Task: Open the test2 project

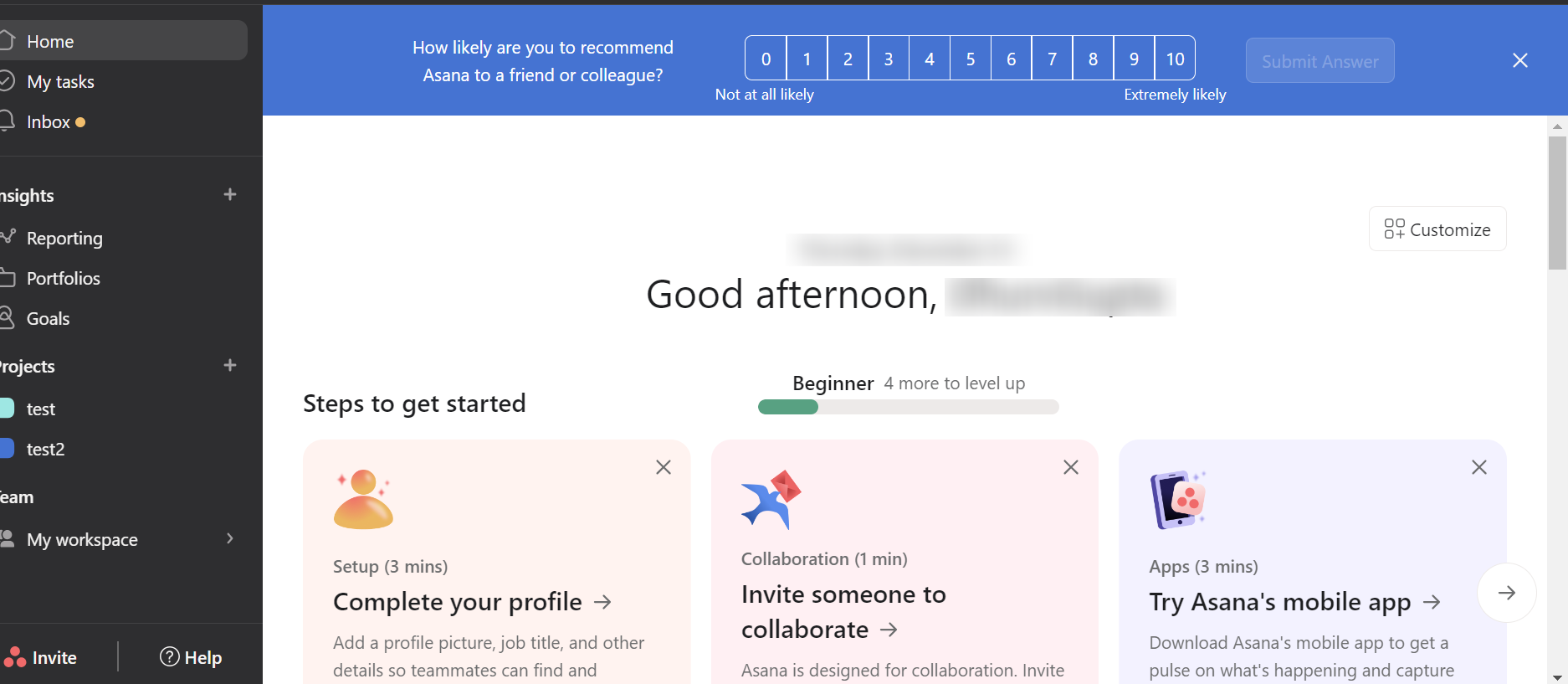Action: (45, 450)
